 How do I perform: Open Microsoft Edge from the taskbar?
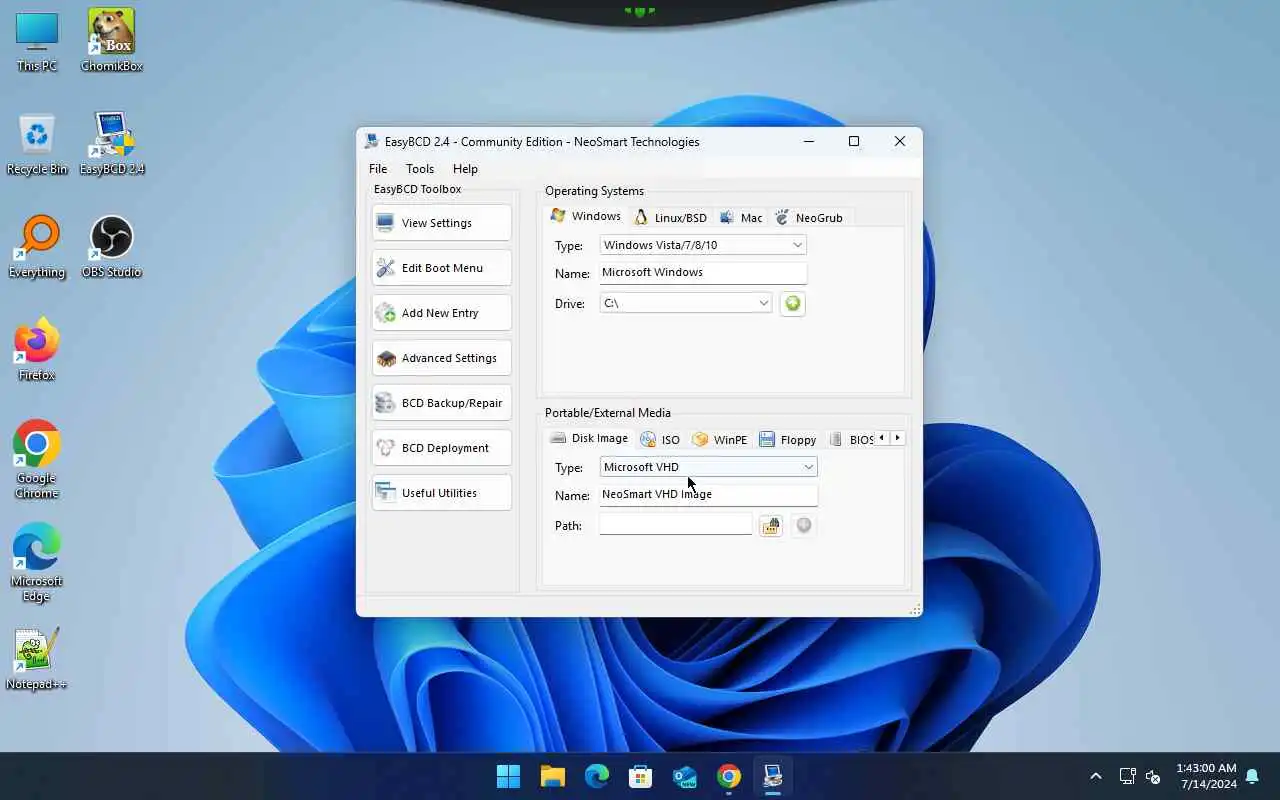tap(597, 776)
